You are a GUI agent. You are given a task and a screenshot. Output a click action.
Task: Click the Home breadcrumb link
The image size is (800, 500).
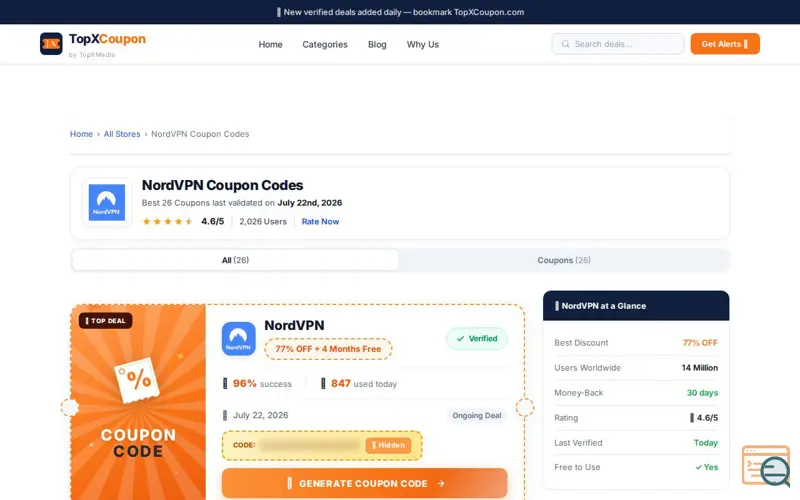click(x=81, y=134)
